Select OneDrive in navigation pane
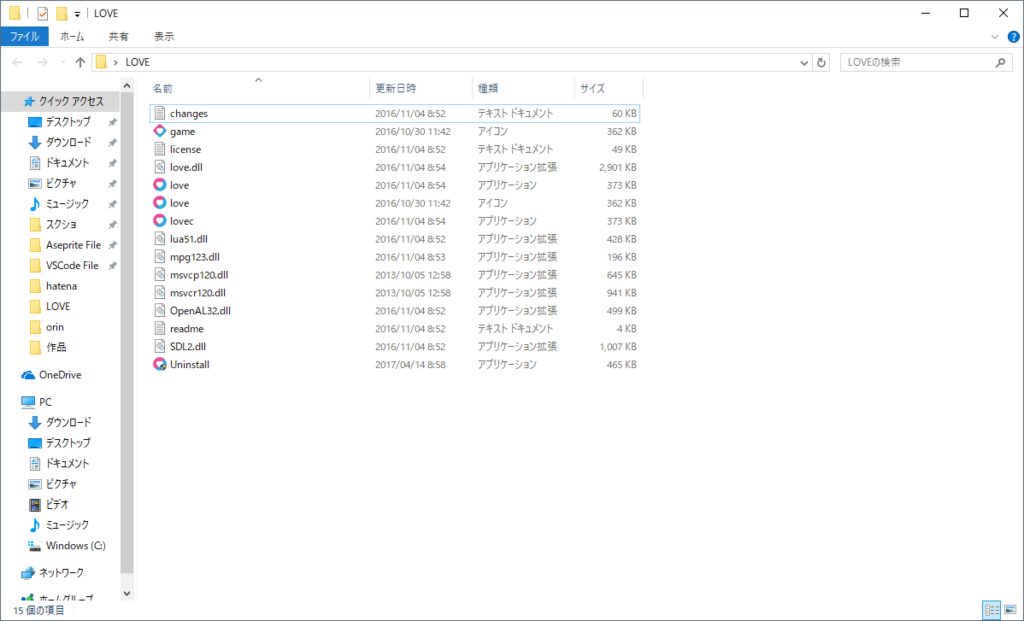Viewport: 1024px width, 621px height. (59, 375)
